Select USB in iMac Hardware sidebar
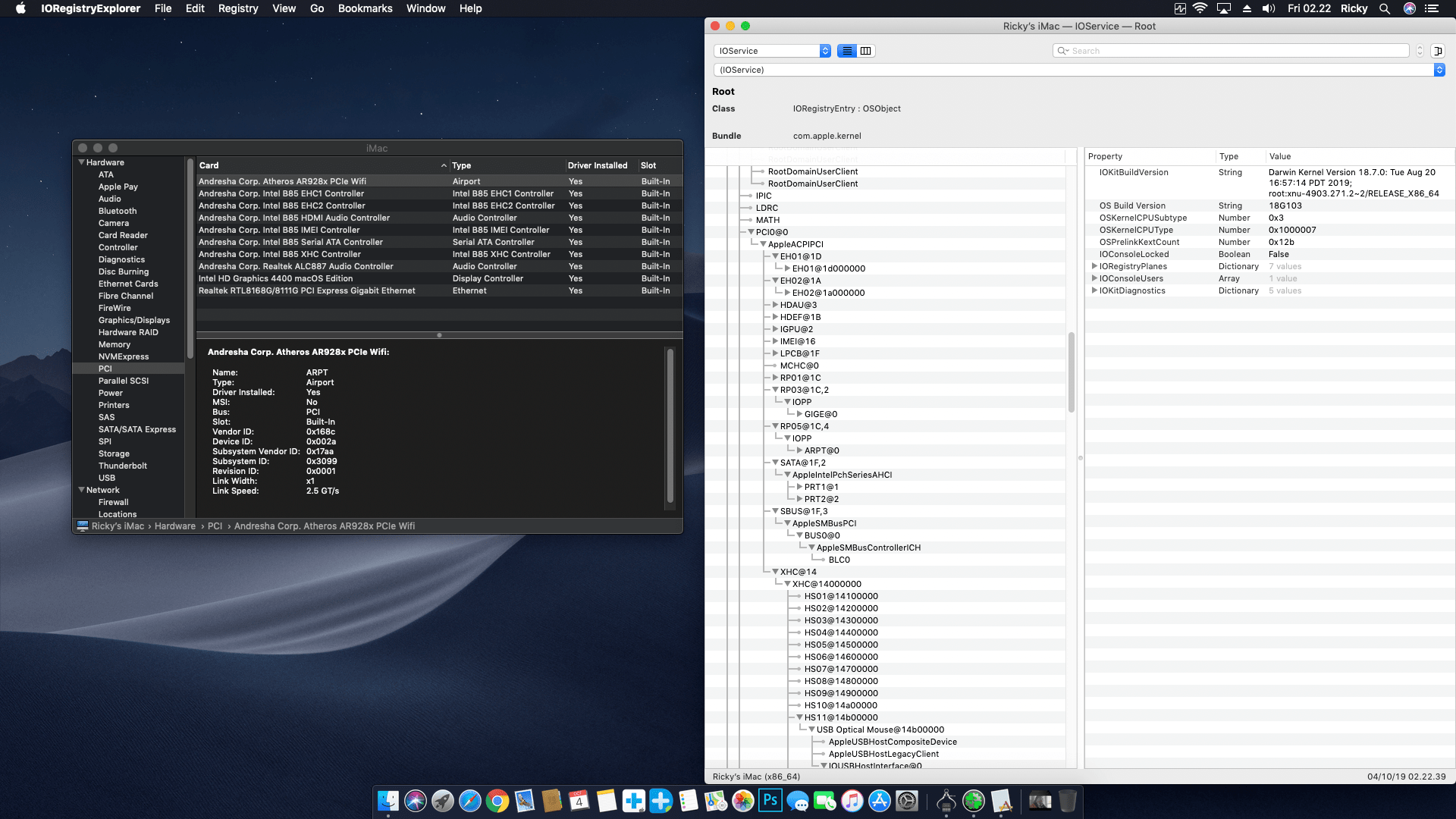Screen dimensions: 1456x819 (x=107, y=478)
